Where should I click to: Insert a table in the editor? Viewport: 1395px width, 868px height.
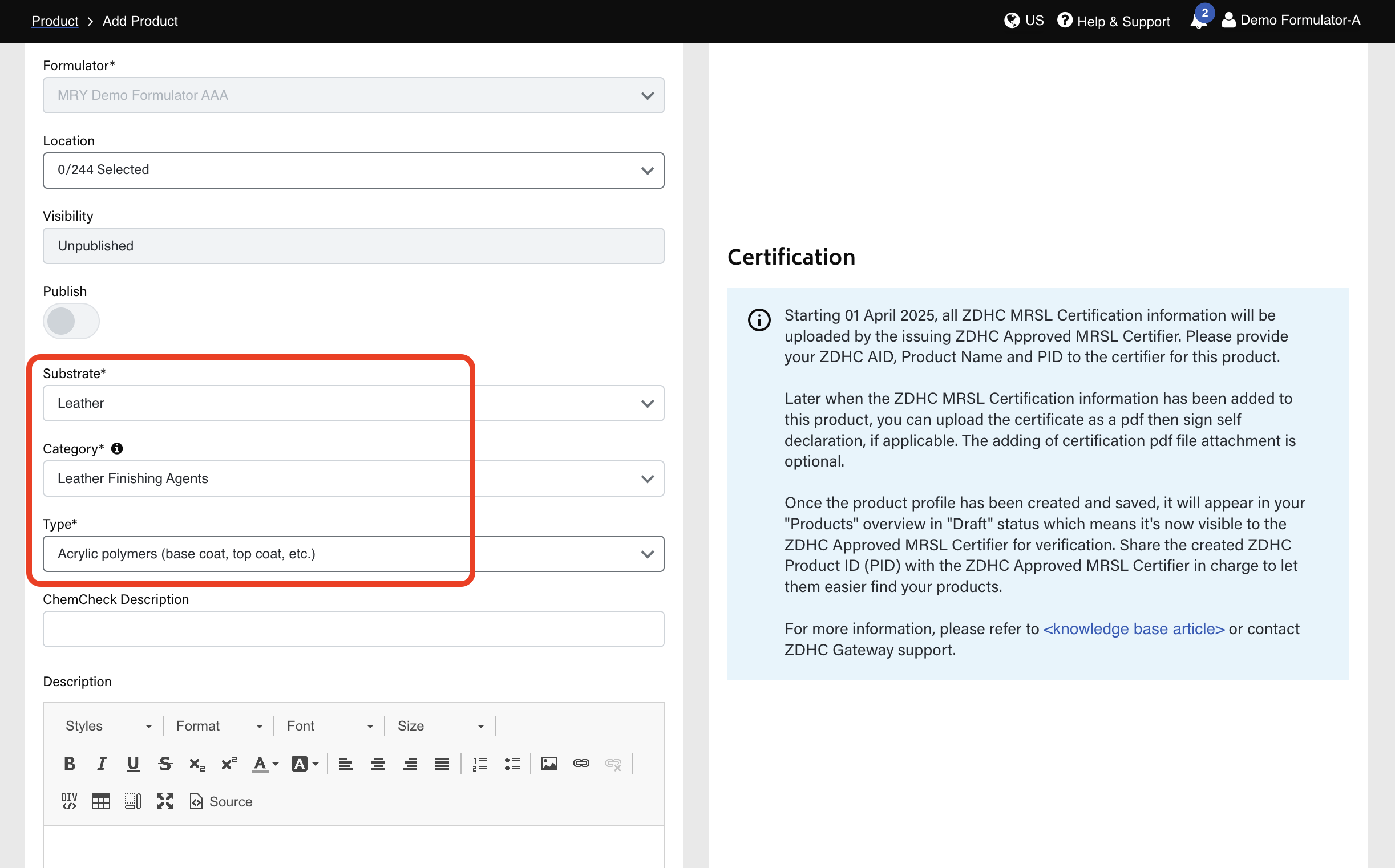coord(101,801)
